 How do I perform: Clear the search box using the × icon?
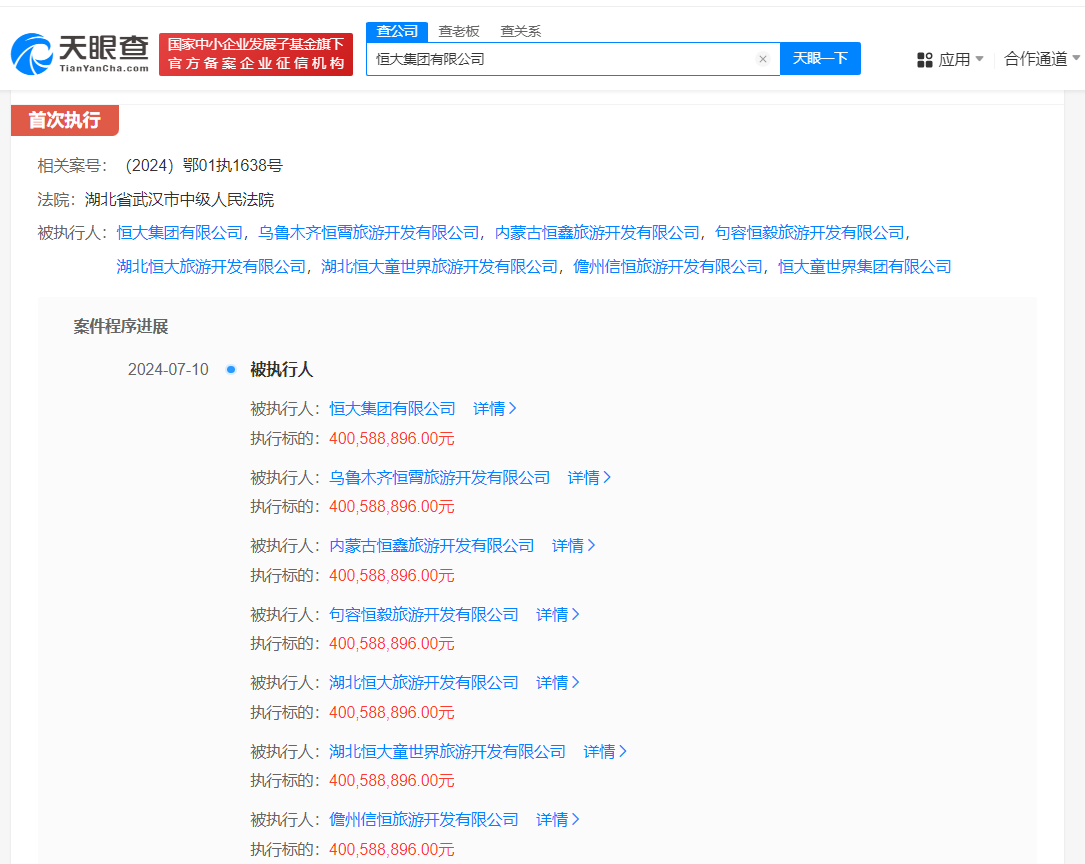763,58
